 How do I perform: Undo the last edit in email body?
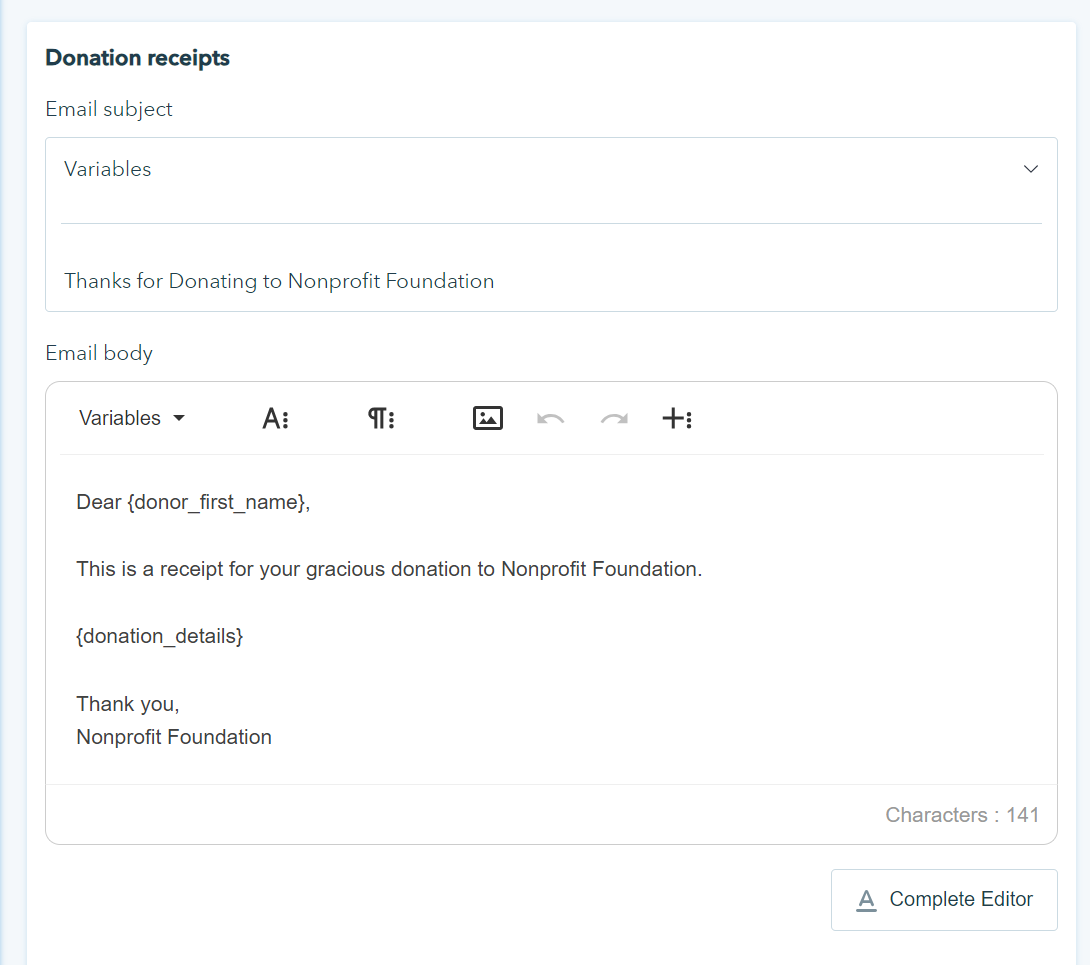(550, 418)
